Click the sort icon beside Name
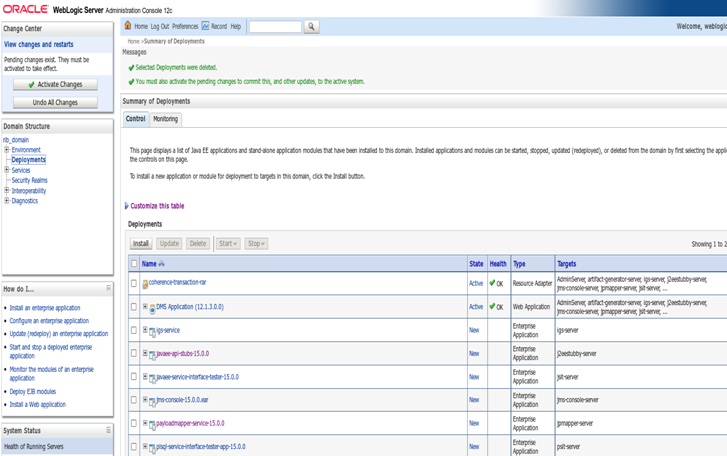Screen dimensions: 727x456 tap(161, 264)
